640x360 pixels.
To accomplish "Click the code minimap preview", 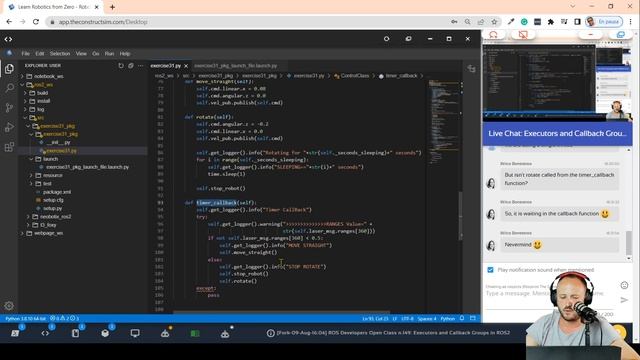I will (x=444, y=122).
